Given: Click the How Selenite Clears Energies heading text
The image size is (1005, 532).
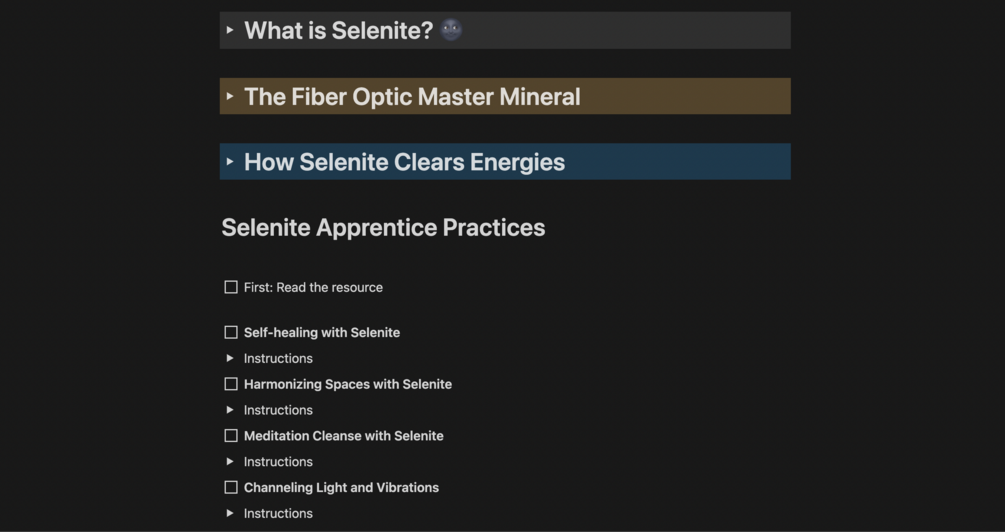Looking at the screenshot, I should coord(404,162).
